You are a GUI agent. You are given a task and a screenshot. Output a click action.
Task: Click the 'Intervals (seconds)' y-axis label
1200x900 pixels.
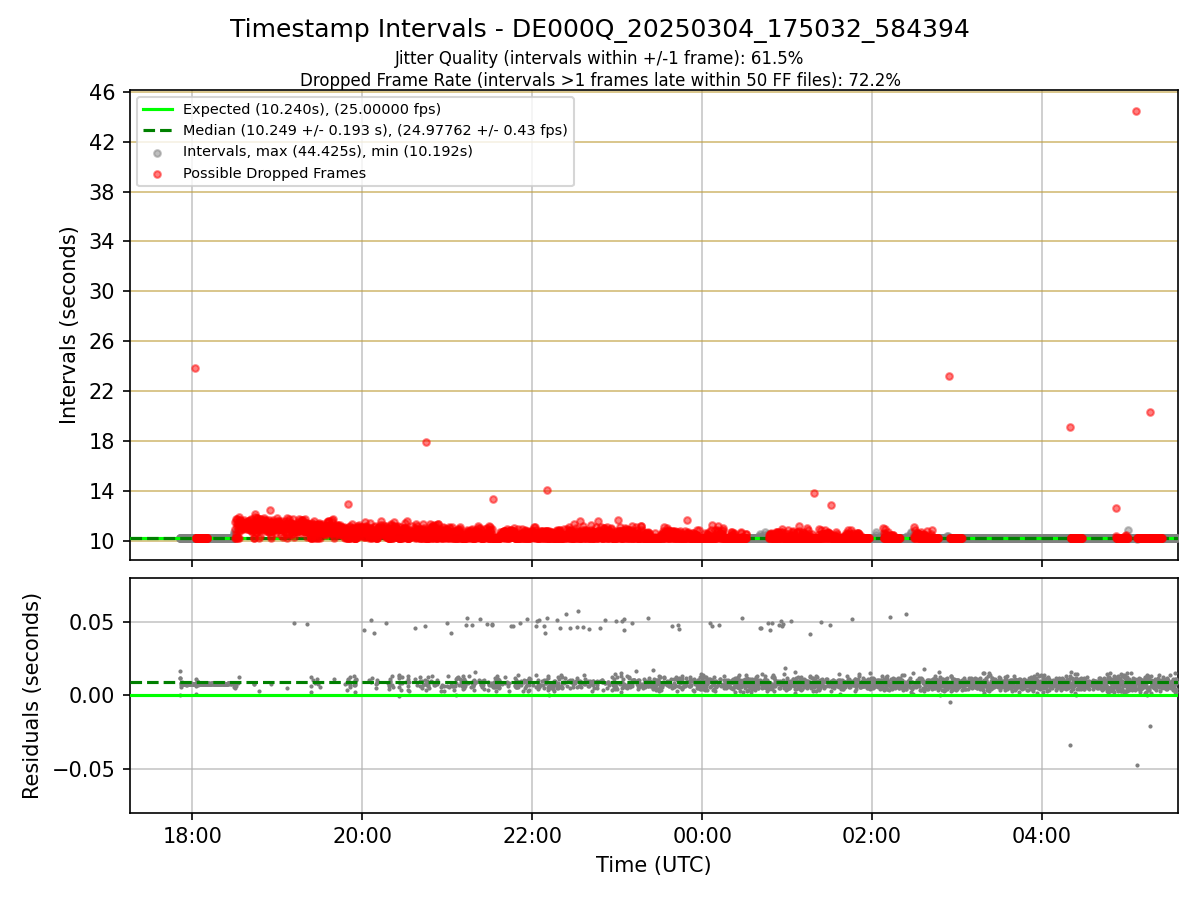tap(68, 325)
